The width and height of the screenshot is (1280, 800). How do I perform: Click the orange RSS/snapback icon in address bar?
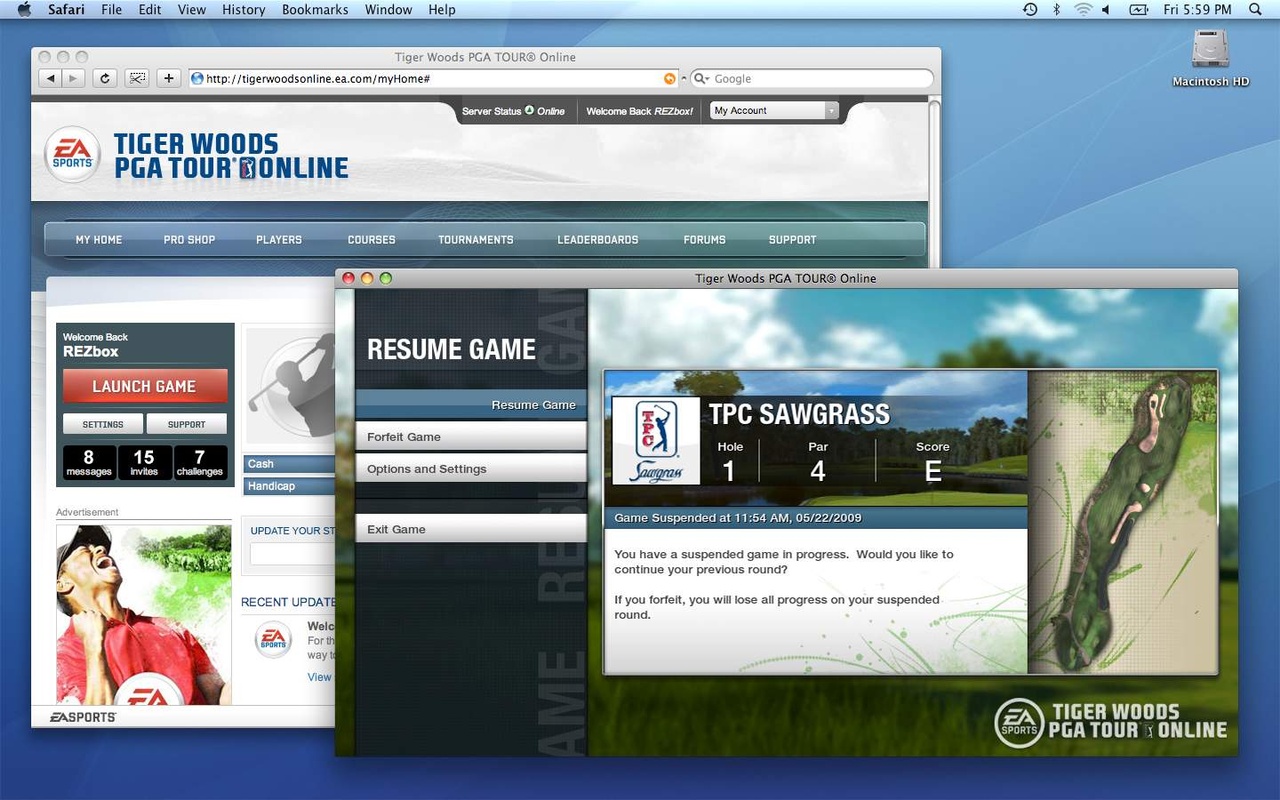point(669,78)
